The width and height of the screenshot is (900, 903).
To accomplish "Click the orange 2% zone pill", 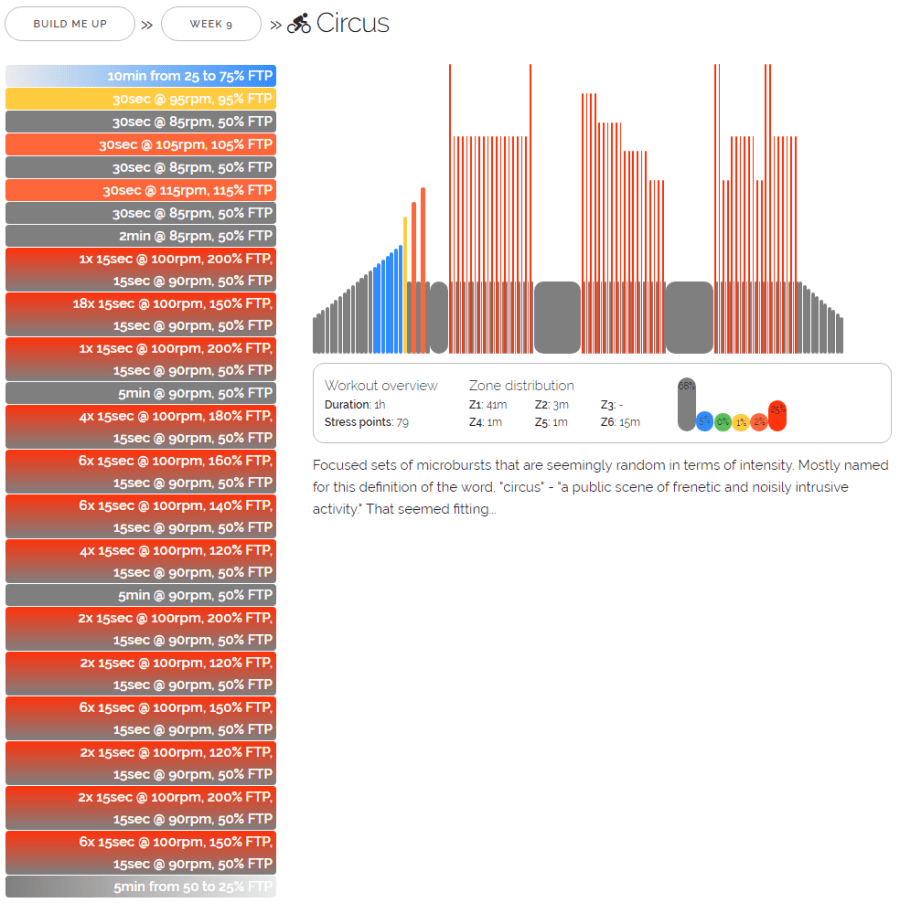I will click(759, 422).
